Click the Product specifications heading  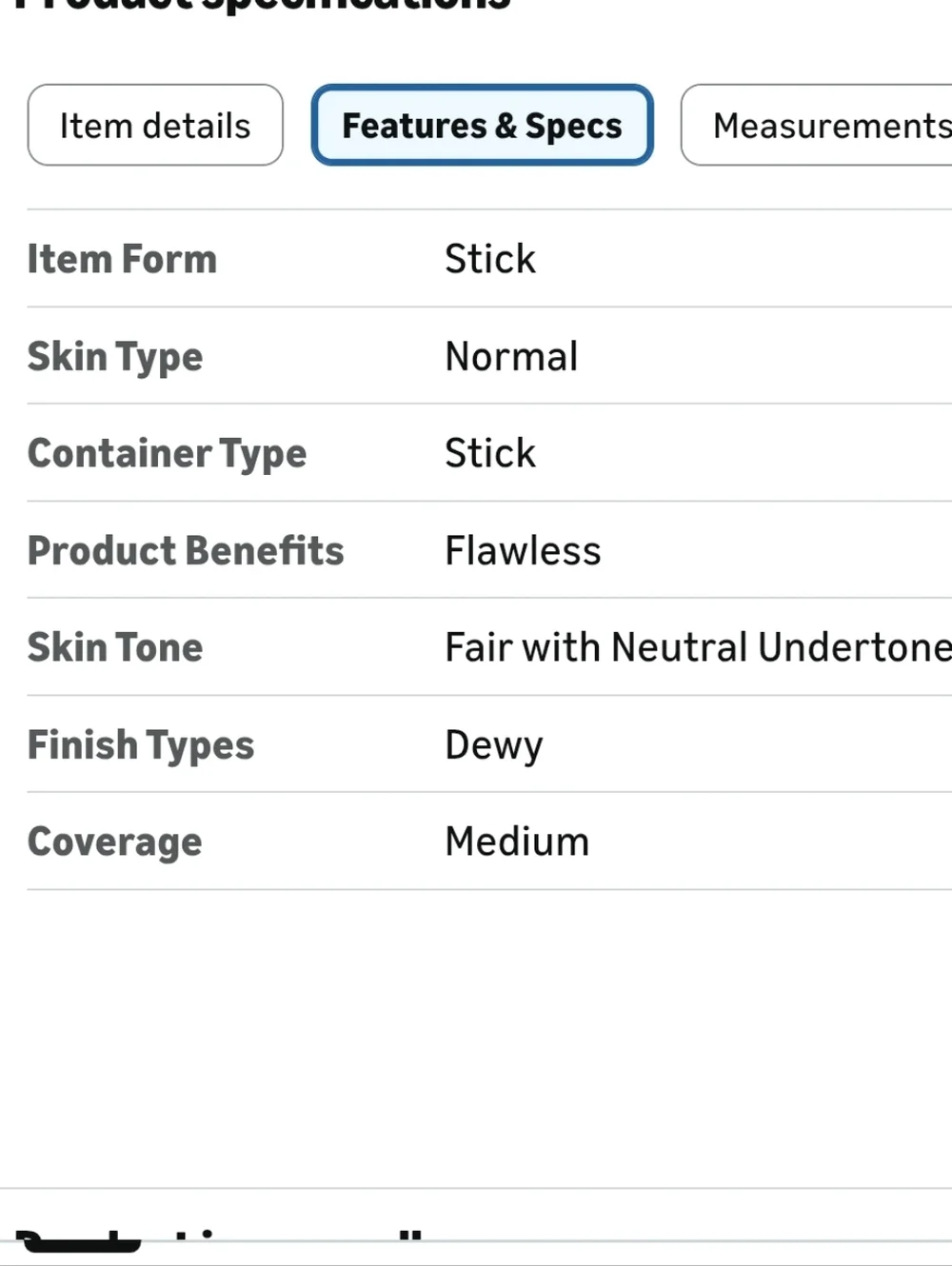pyautogui.click(x=264, y=5)
